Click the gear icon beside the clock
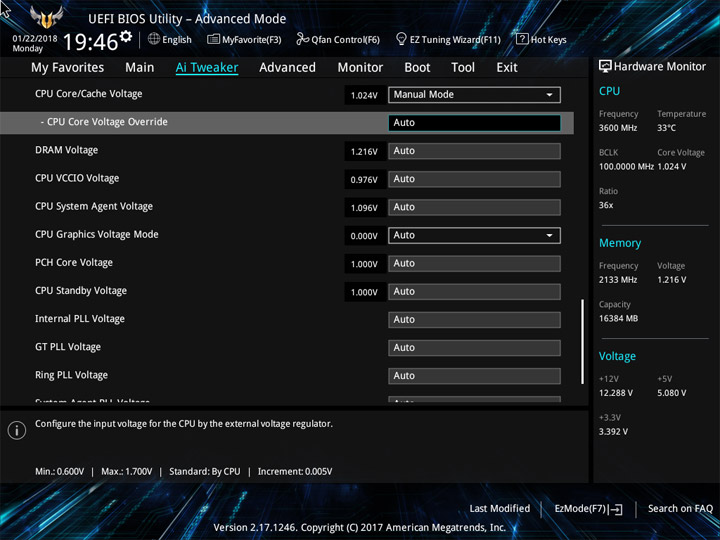Image resolution: width=720 pixels, height=540 pixels. point(125,36)
